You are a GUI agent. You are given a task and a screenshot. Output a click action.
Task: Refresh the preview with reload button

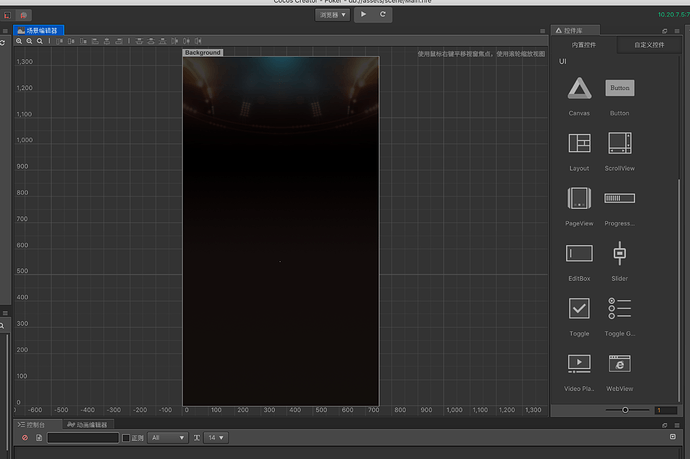(x=383, y=15)
